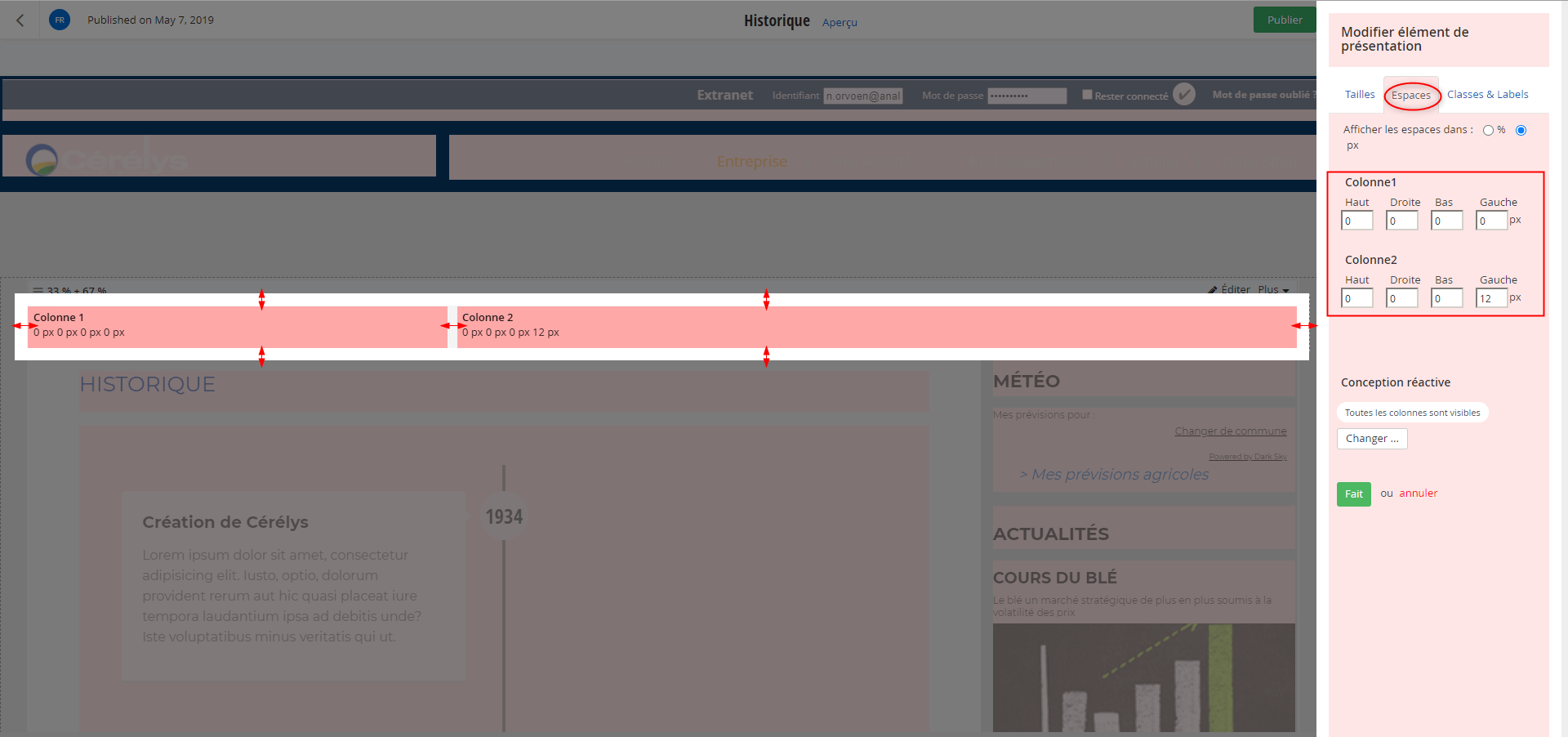This screenshot has height=737, width=1568.
Task: Click the annuler link
Action: (1418, 494)
